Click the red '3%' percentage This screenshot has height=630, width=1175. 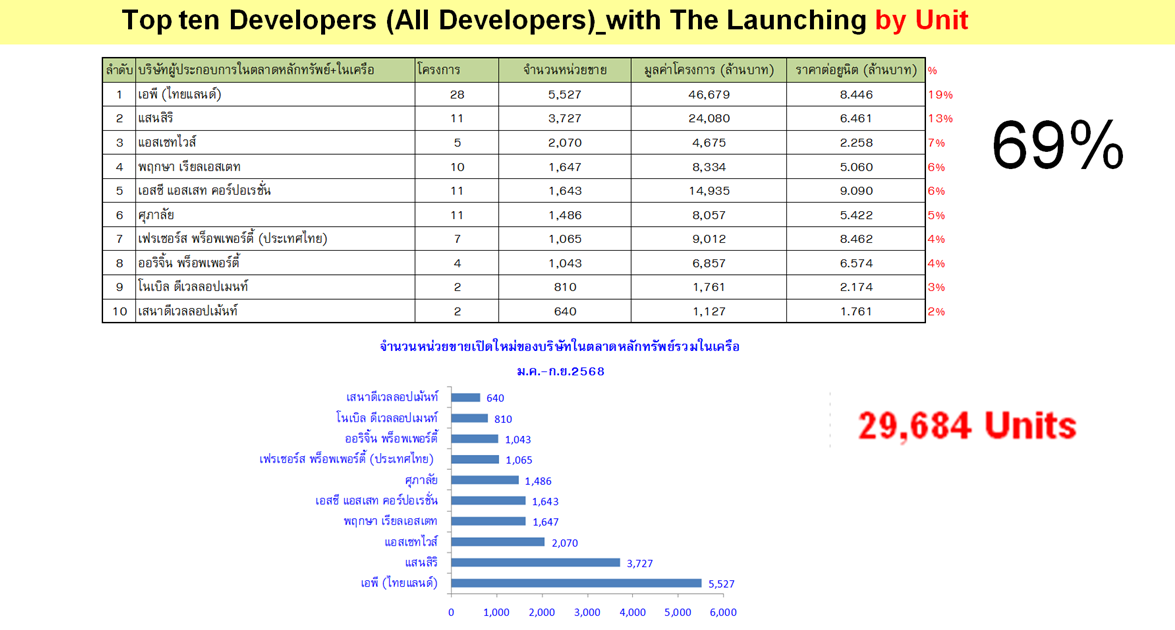click(936, 287)
